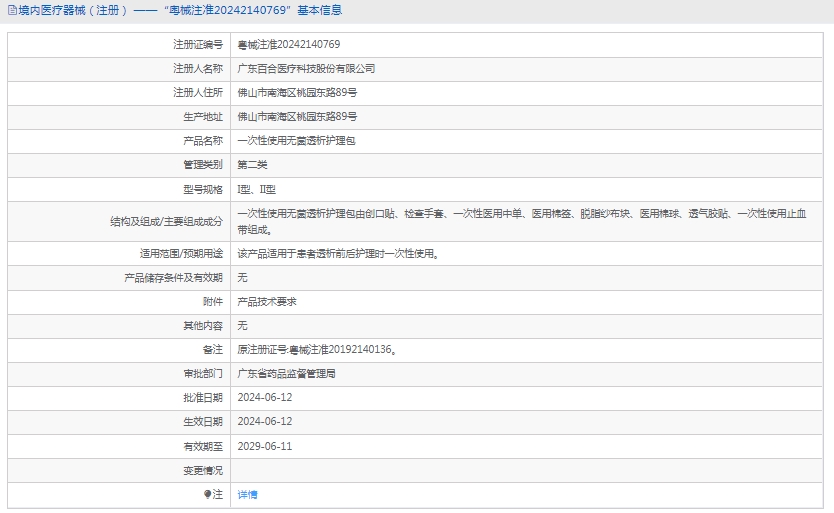Select approving department 广东省药品监督管理局

pos(286,374)
